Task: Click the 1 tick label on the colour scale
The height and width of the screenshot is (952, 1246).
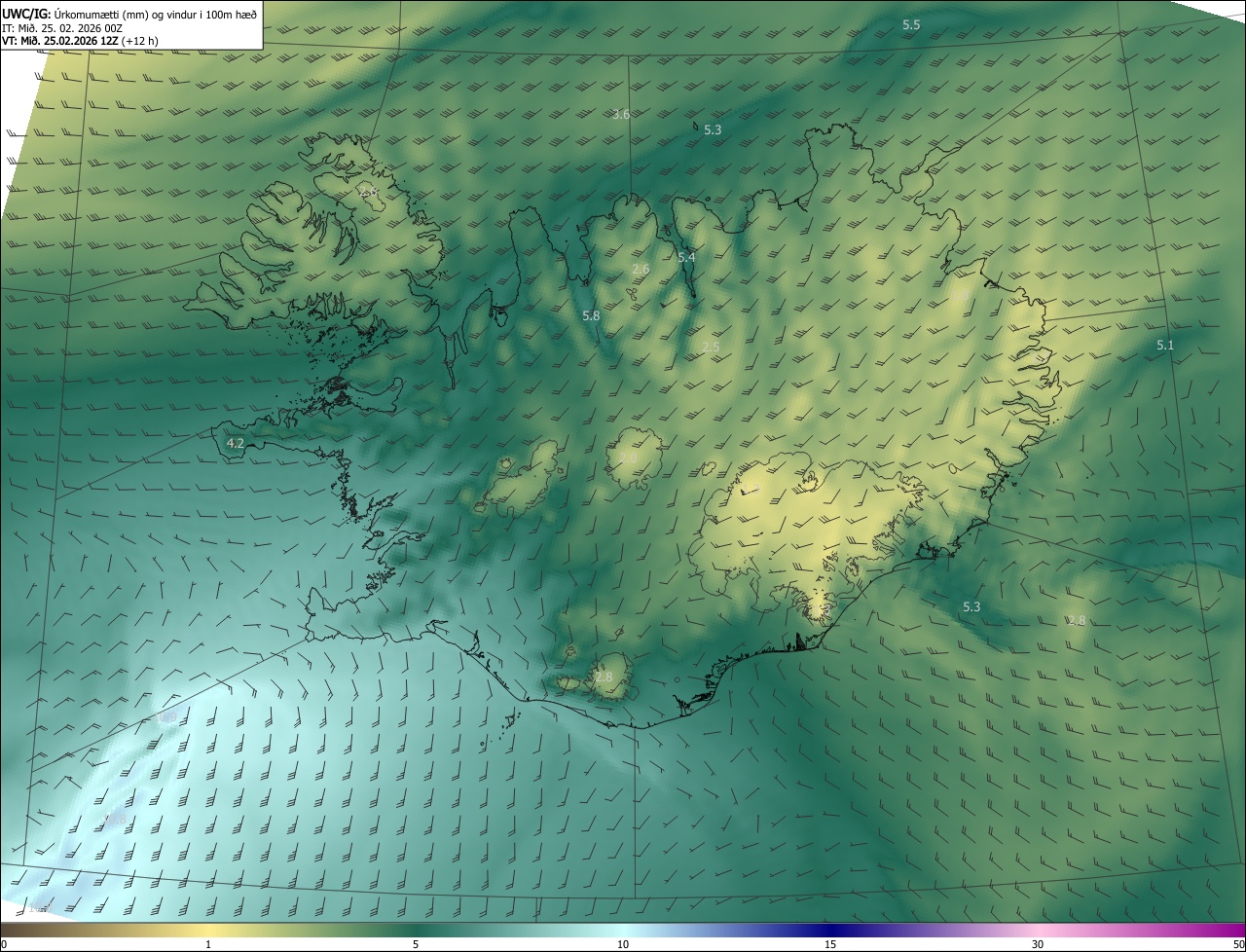Action: [x=208, y=945]
